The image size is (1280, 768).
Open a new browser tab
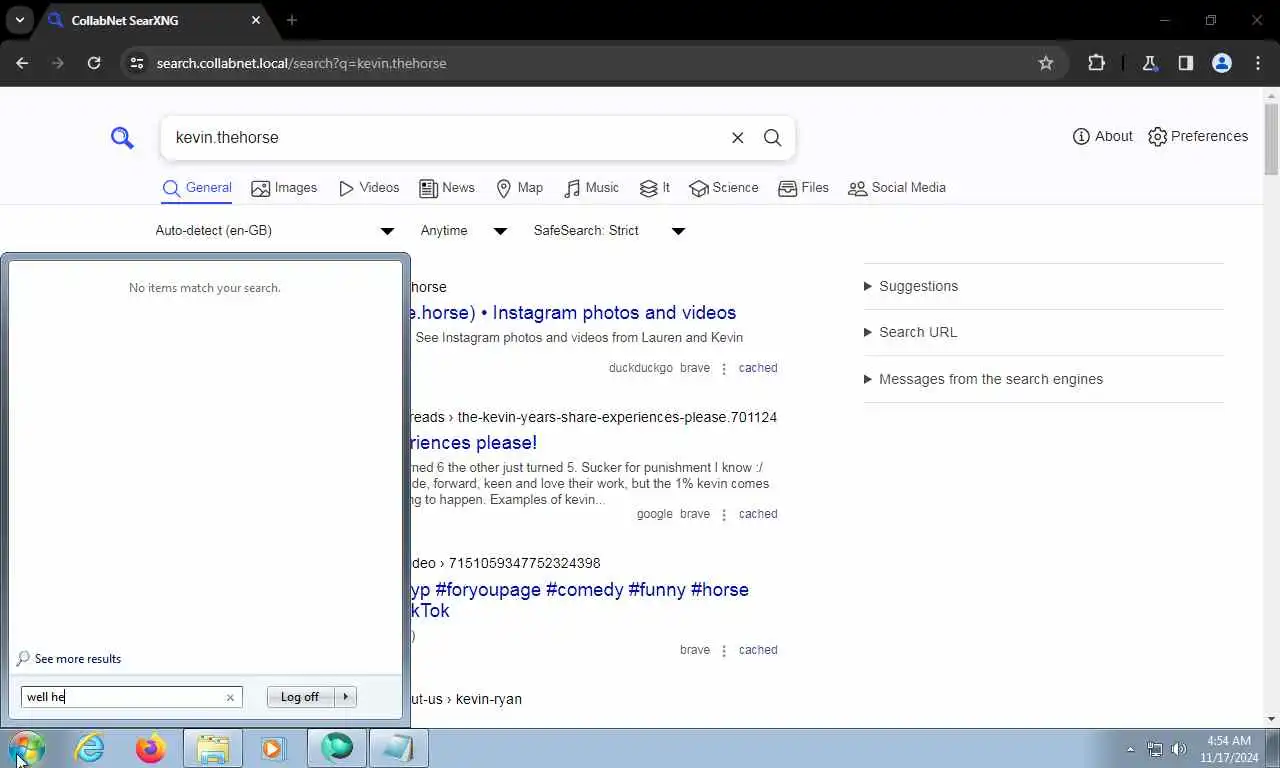[292, 20]
